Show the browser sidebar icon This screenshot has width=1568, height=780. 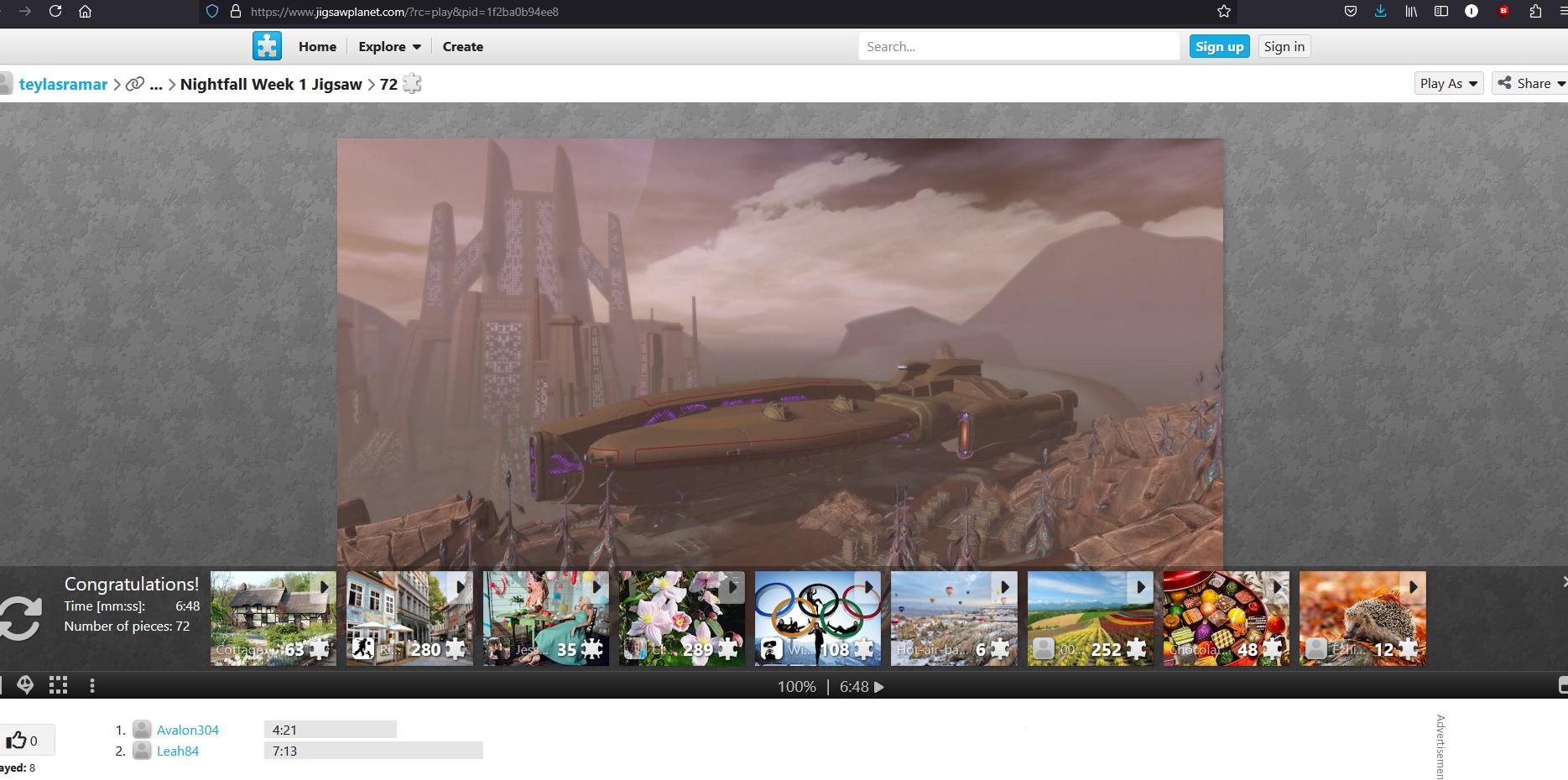coord(1441,12)
